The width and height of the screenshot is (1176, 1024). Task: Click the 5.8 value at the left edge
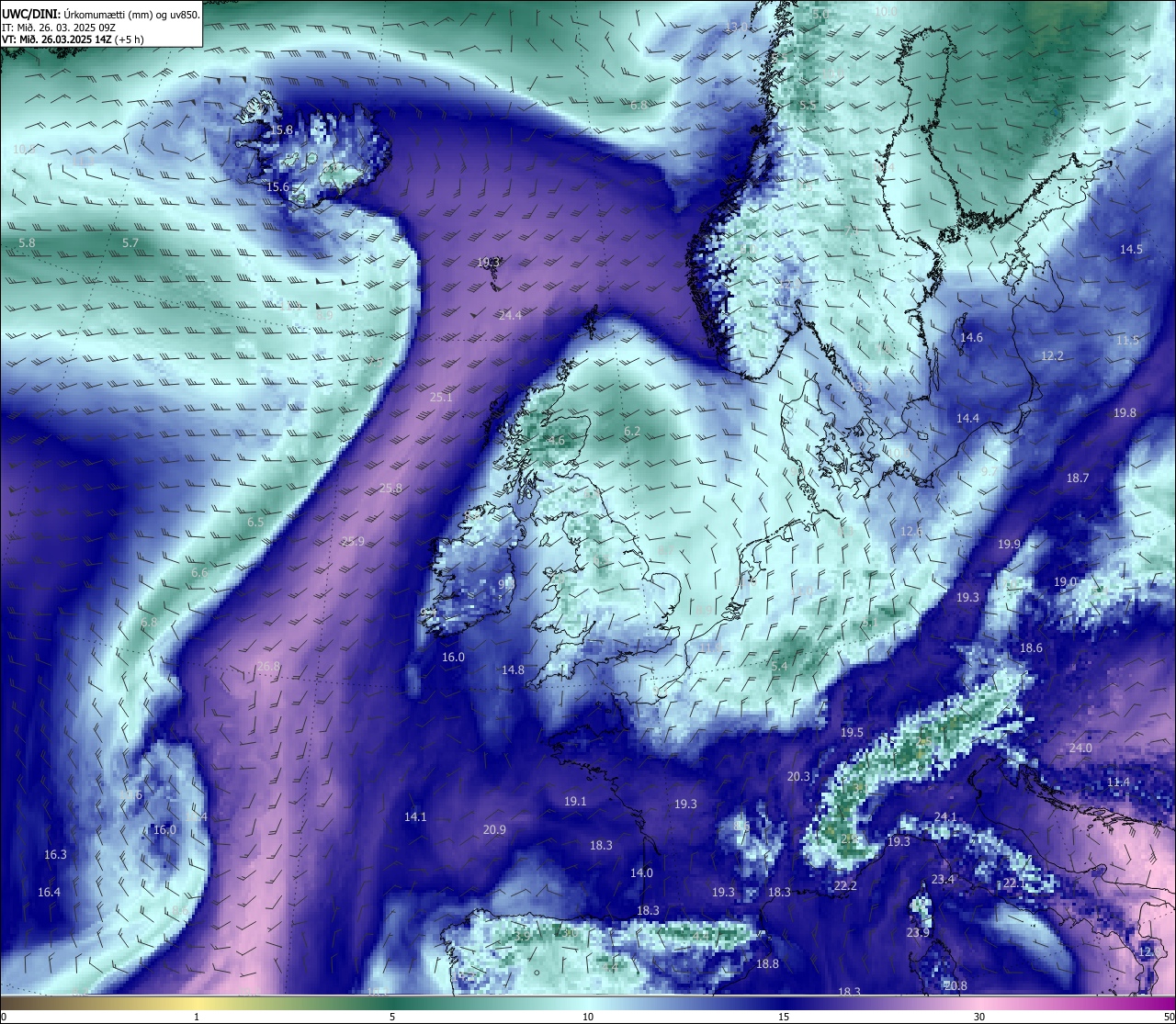[27, 243]
